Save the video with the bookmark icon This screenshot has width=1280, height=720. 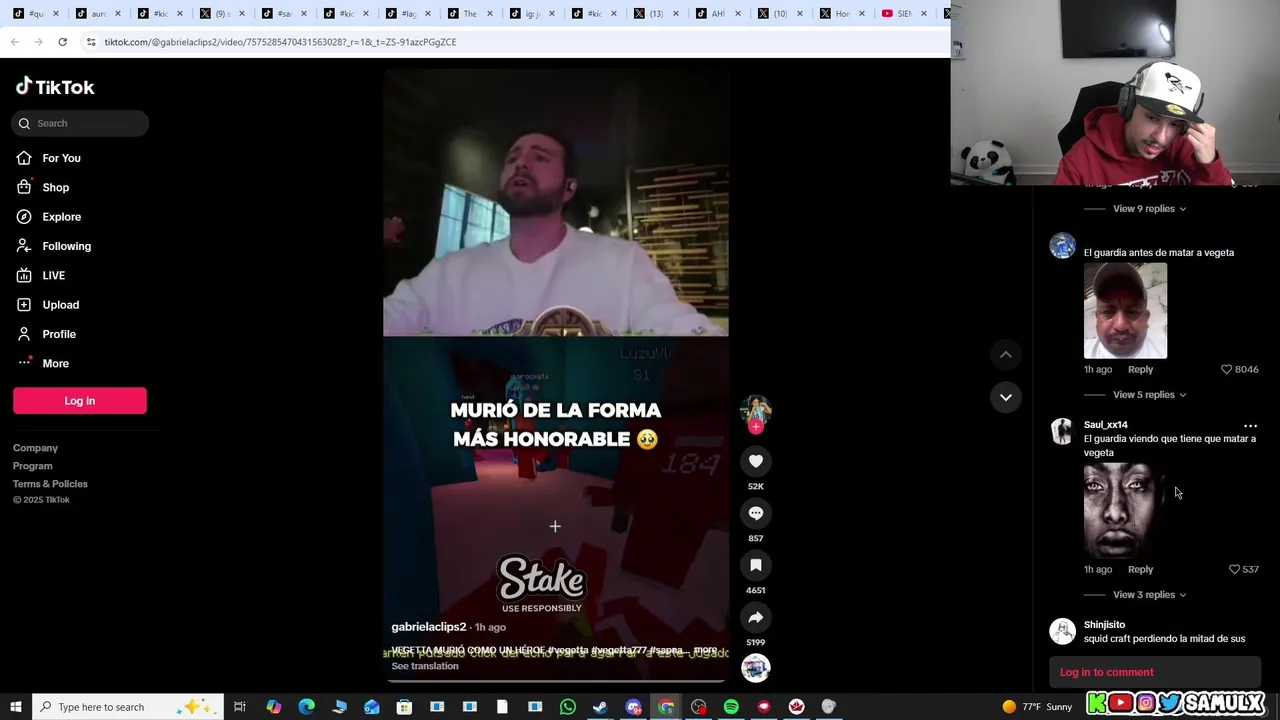[756, 565]
